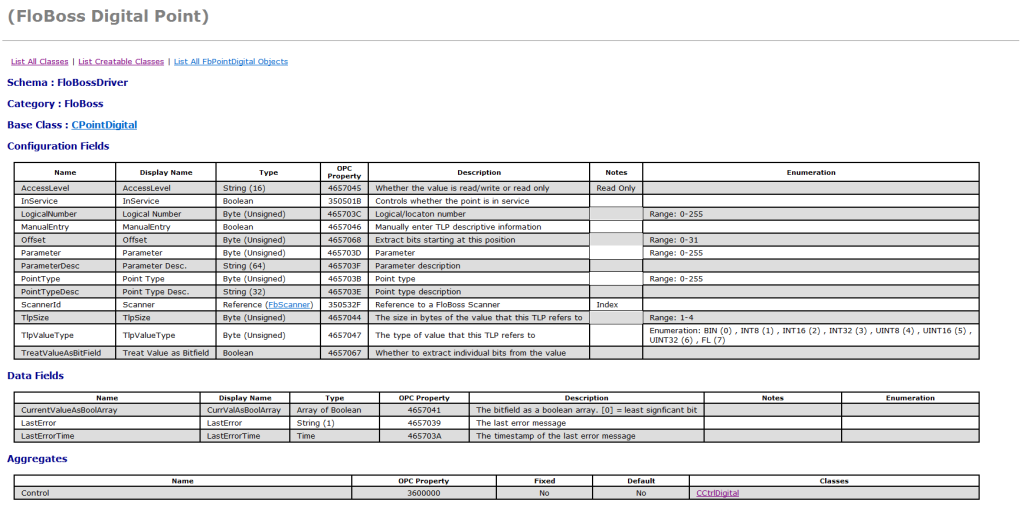
Task: Select the 'String (16)' type cell
Action: (x=268, y=188)
